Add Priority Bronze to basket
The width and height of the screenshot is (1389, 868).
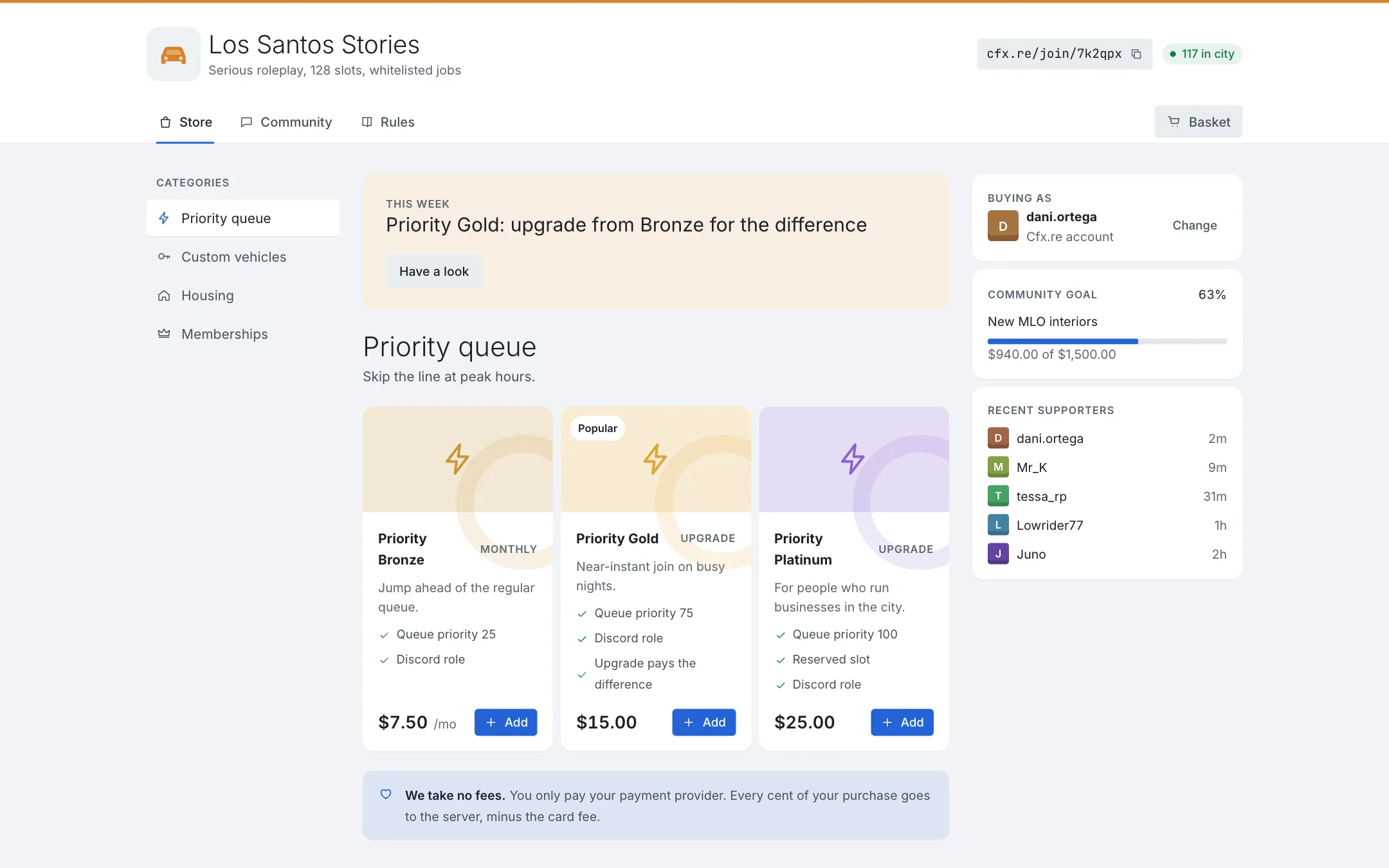coord(505,722)
